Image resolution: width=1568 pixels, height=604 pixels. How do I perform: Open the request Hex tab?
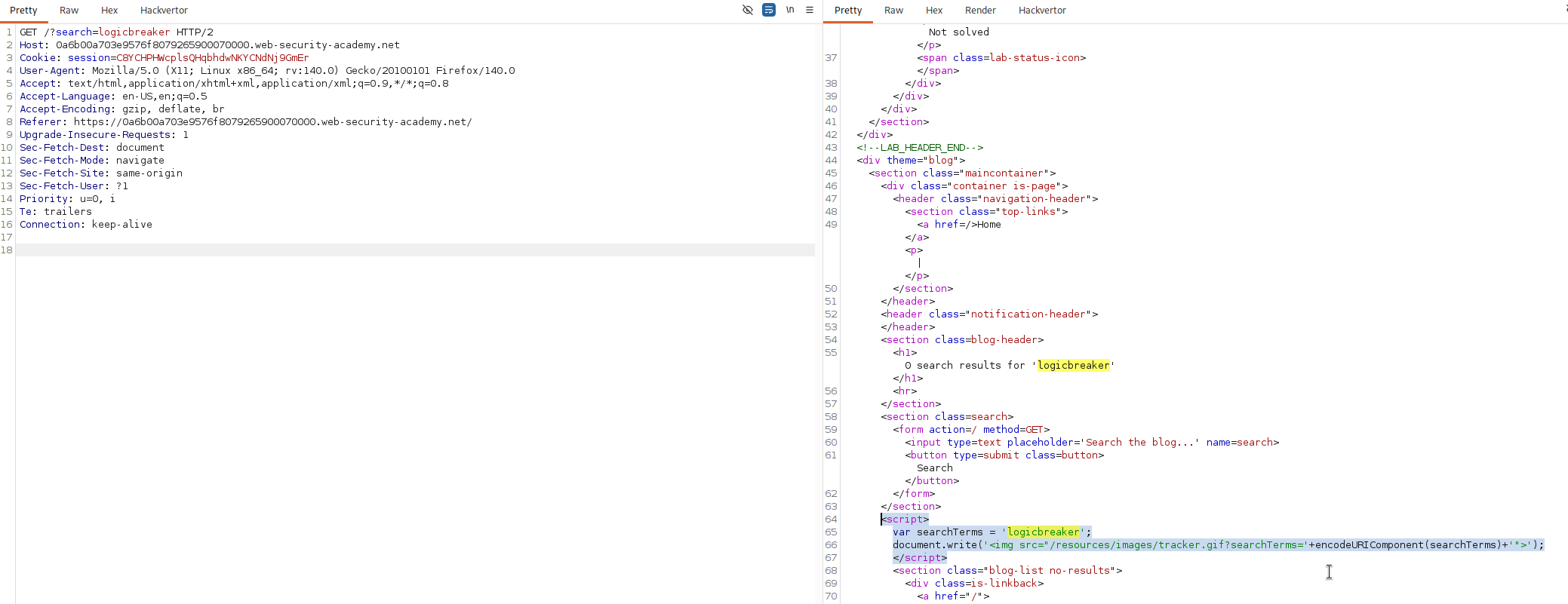point(109,11)
